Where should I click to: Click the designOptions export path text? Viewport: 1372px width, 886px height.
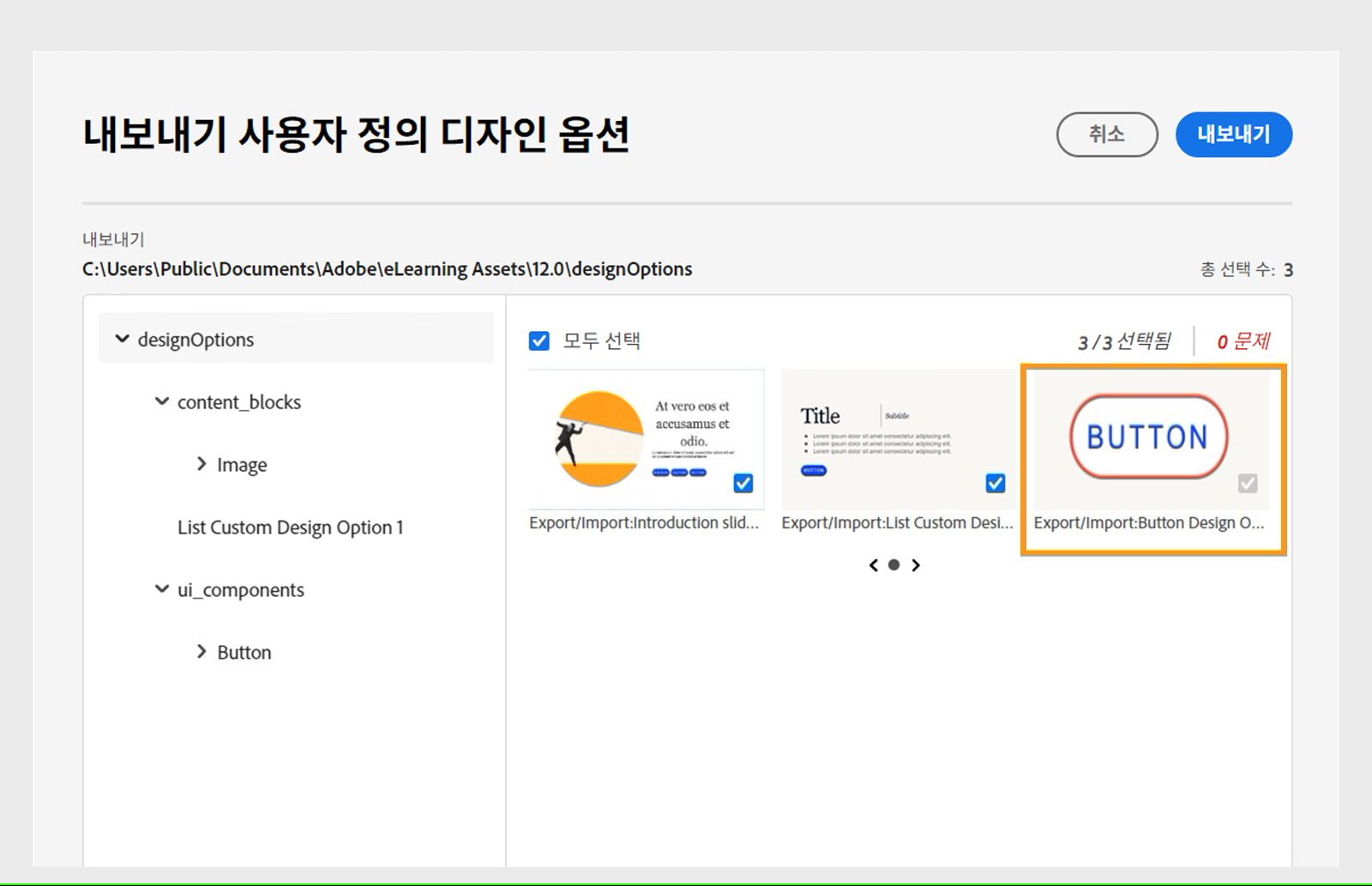pyautogui.click(x=386, y=268)
